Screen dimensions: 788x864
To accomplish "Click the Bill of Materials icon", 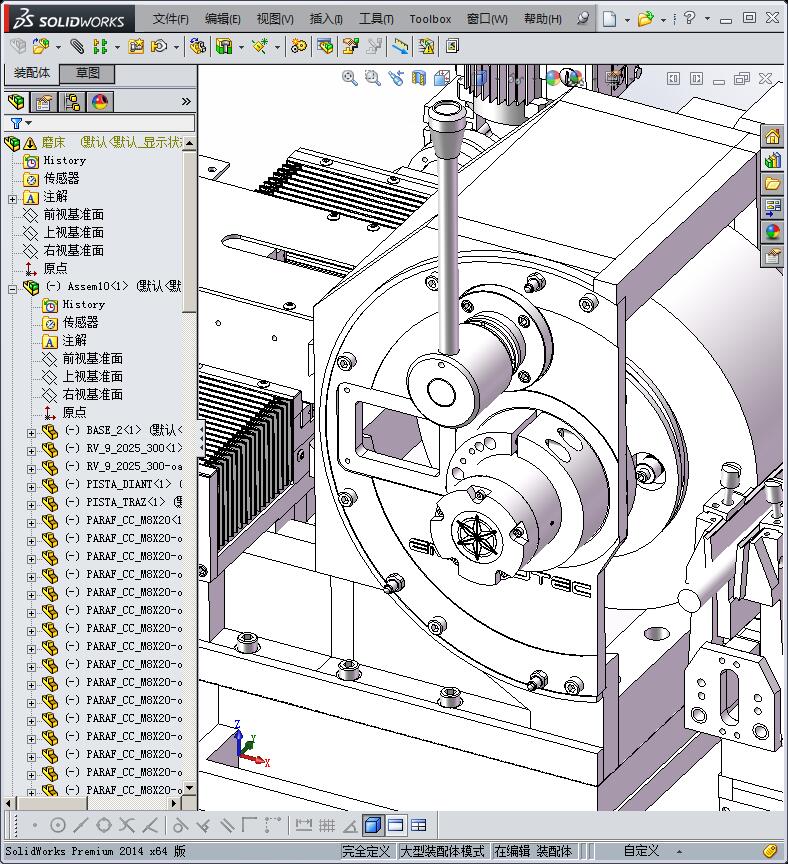I will coord(325,46).
